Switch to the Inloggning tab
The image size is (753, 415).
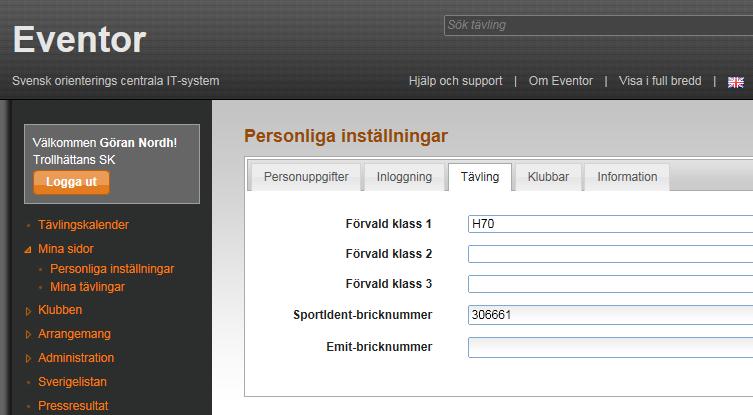404,177
